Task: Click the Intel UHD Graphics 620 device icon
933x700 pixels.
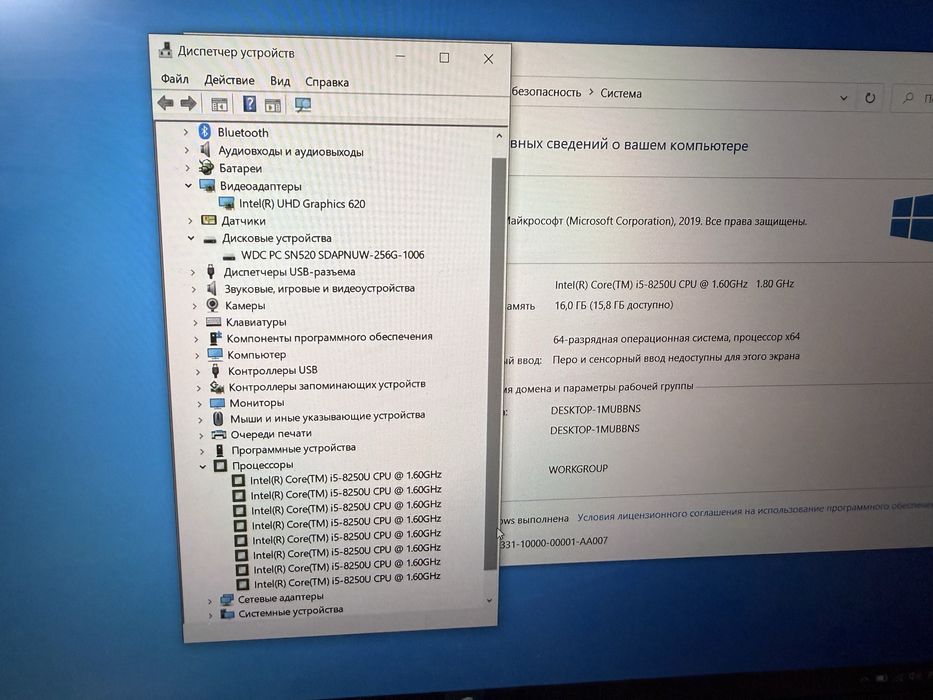Action: pos(226,203)
